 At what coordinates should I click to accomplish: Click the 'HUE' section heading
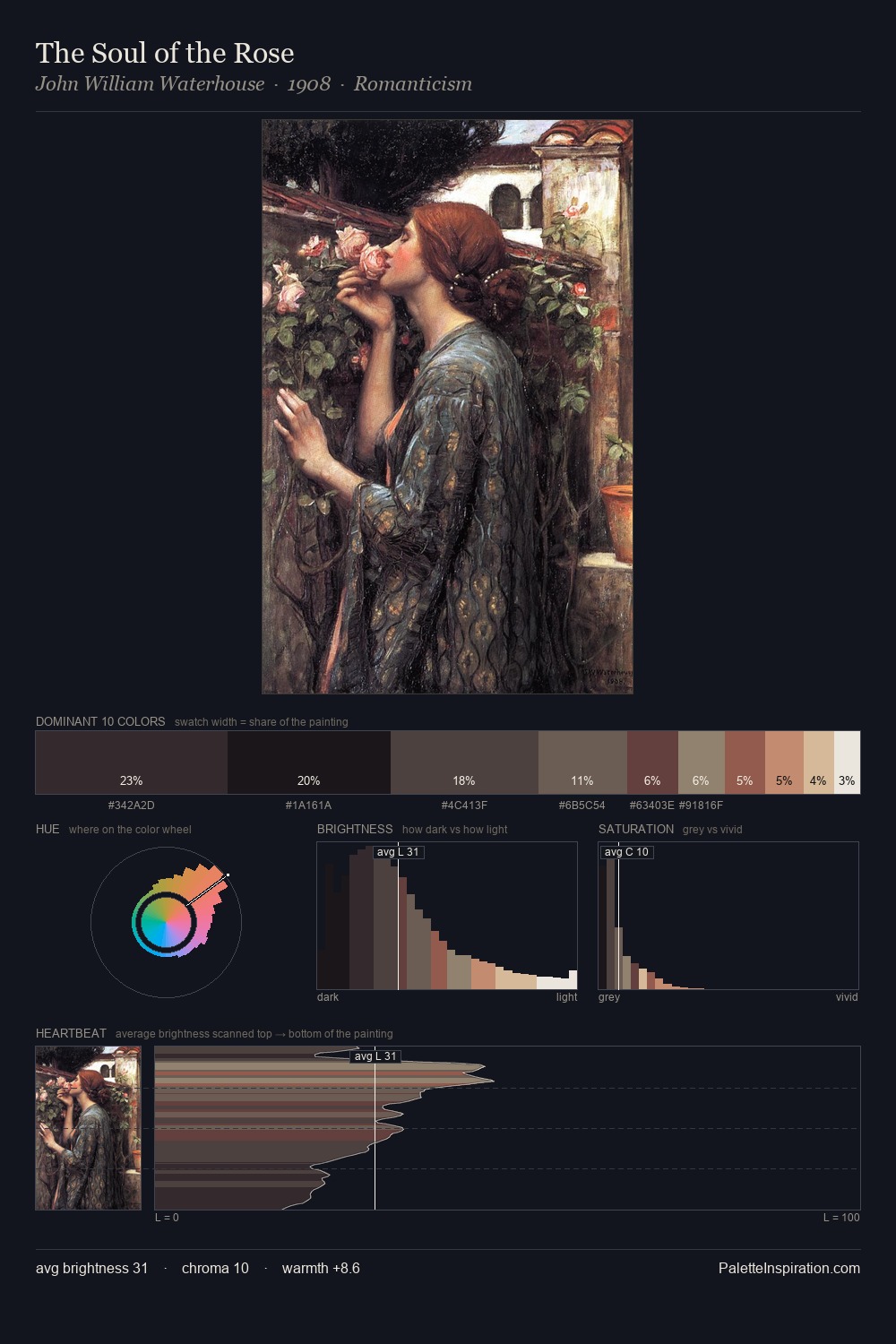[47, 829]
